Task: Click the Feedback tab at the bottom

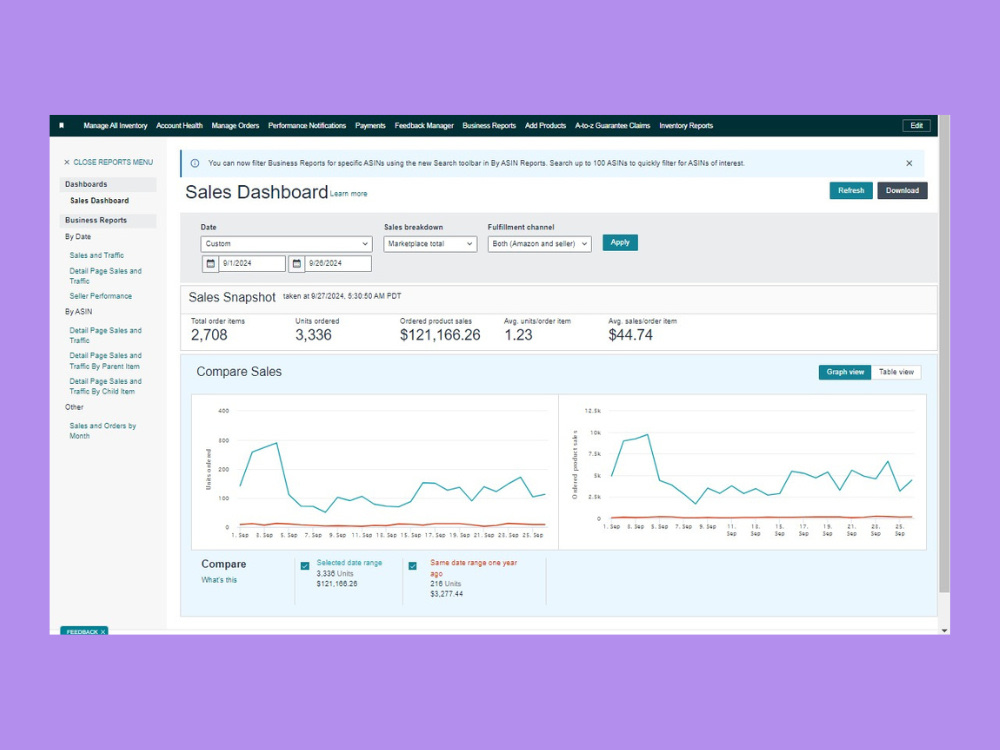Action: pyautogui.click(x=82, y=632)
